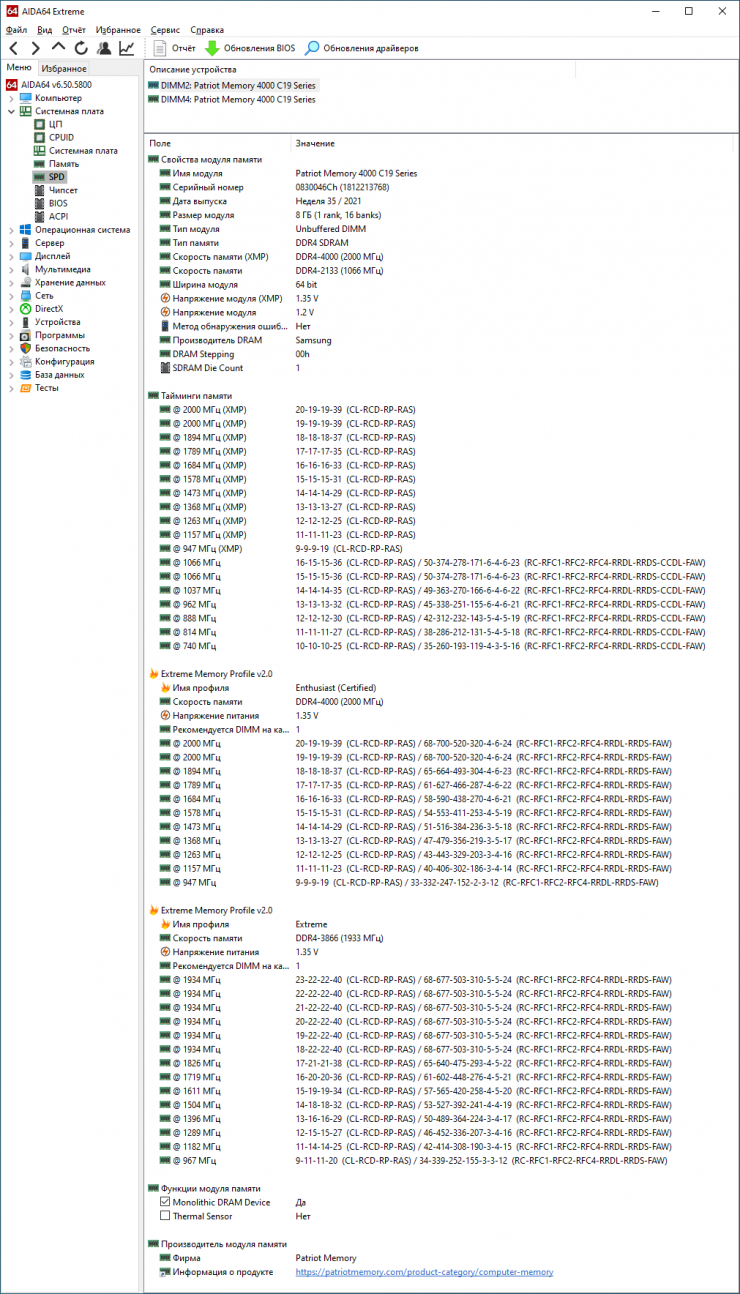Select Устройства in the tree
Image resolution: width=740 pixels, height=1294 pixels.
tap(58, 322)
